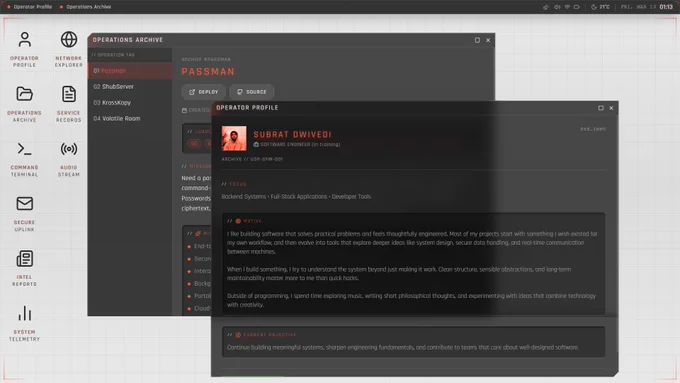680x383 pixels.
Task: Click Subrat Dwivedi's profile photo
Action: click(234, 138)
